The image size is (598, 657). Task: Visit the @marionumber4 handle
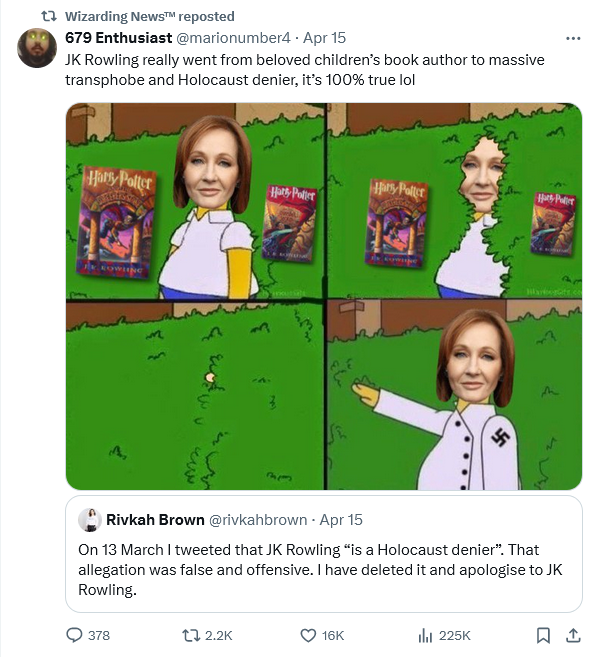(x=233, y=38)
